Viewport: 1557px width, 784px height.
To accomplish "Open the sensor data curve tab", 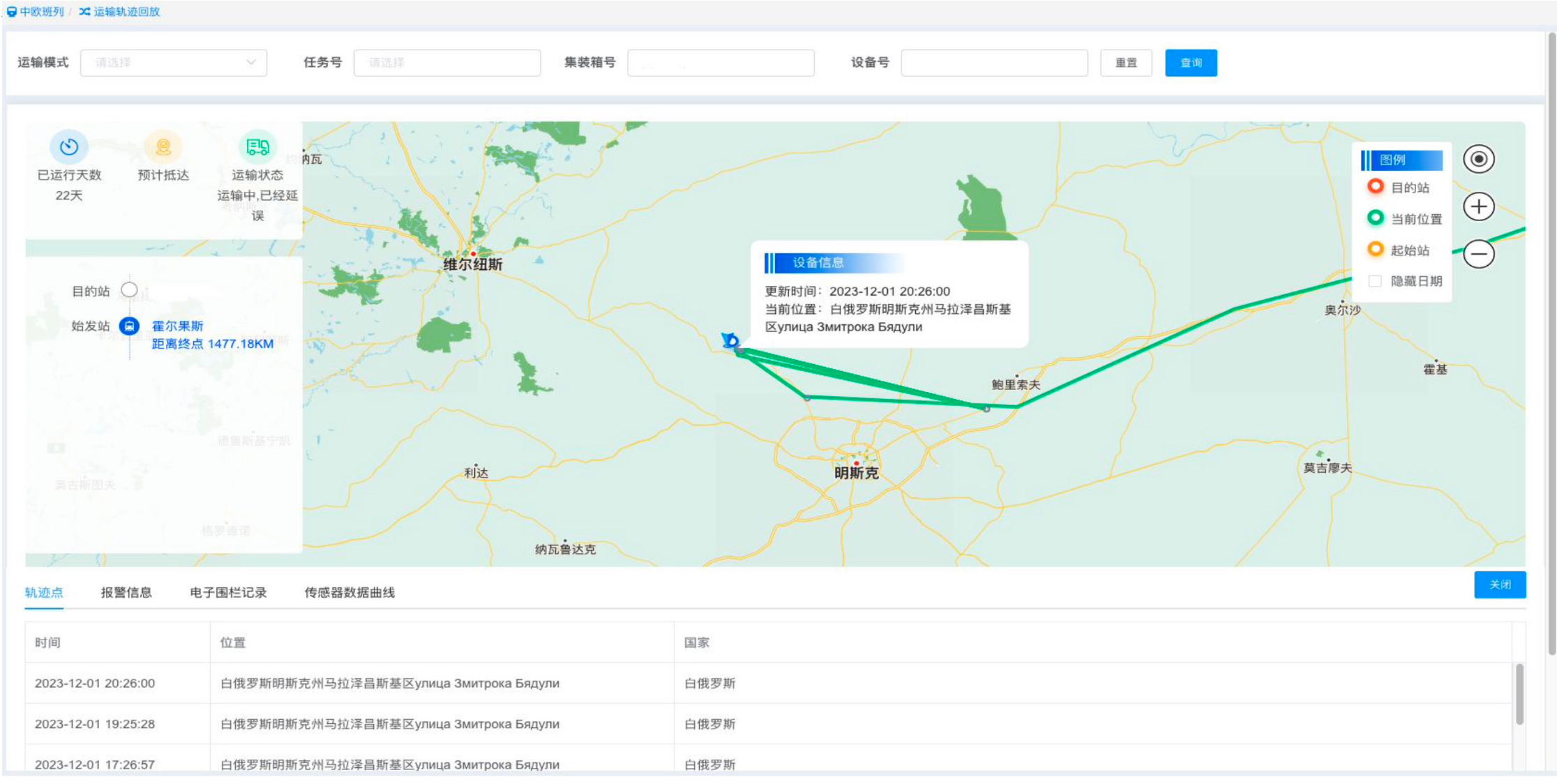I will [349, 592].
